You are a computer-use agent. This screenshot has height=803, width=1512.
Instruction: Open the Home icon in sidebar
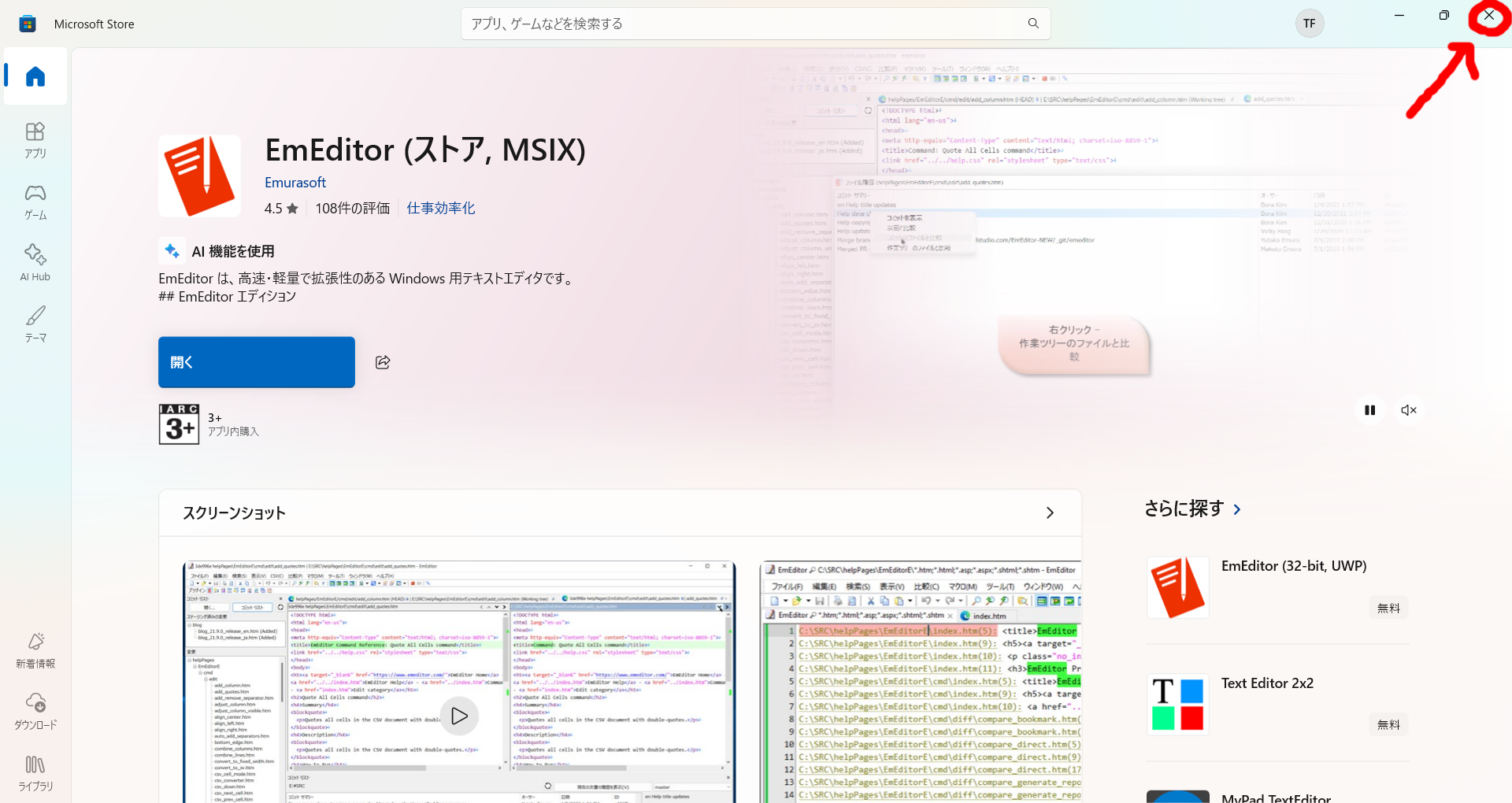35,76
